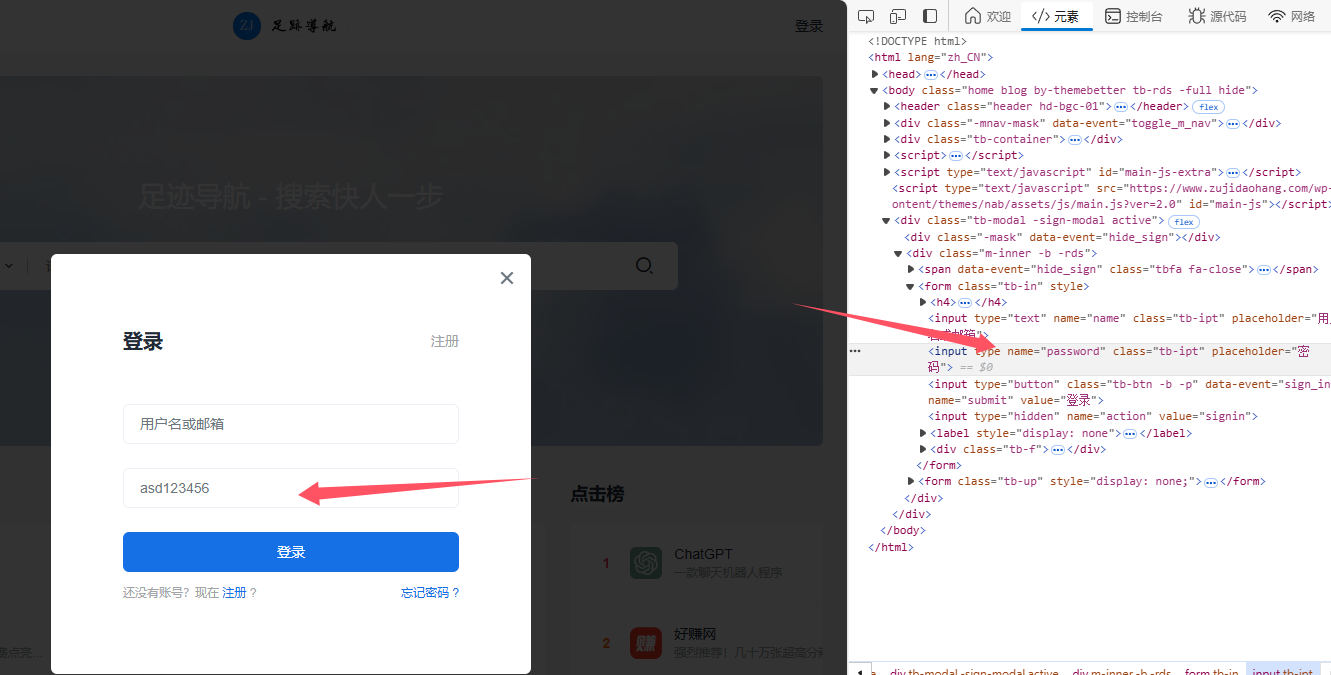Expand the main-js-extra script node
This screenshot has height=675, width=1331.
(x=887, y=173)
